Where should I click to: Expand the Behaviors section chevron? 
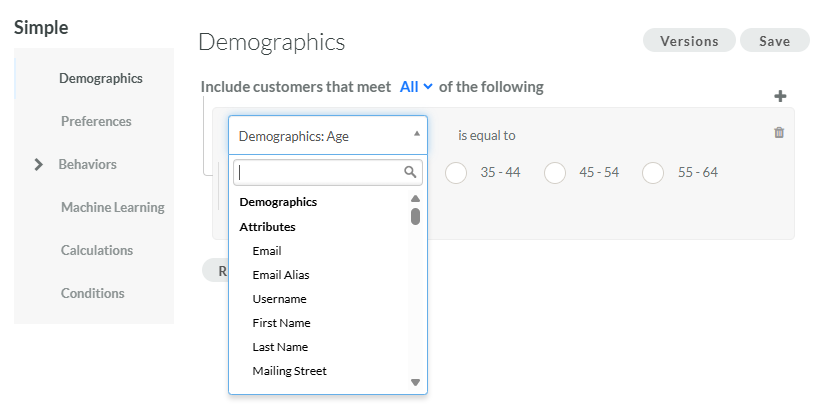(39, 164)
